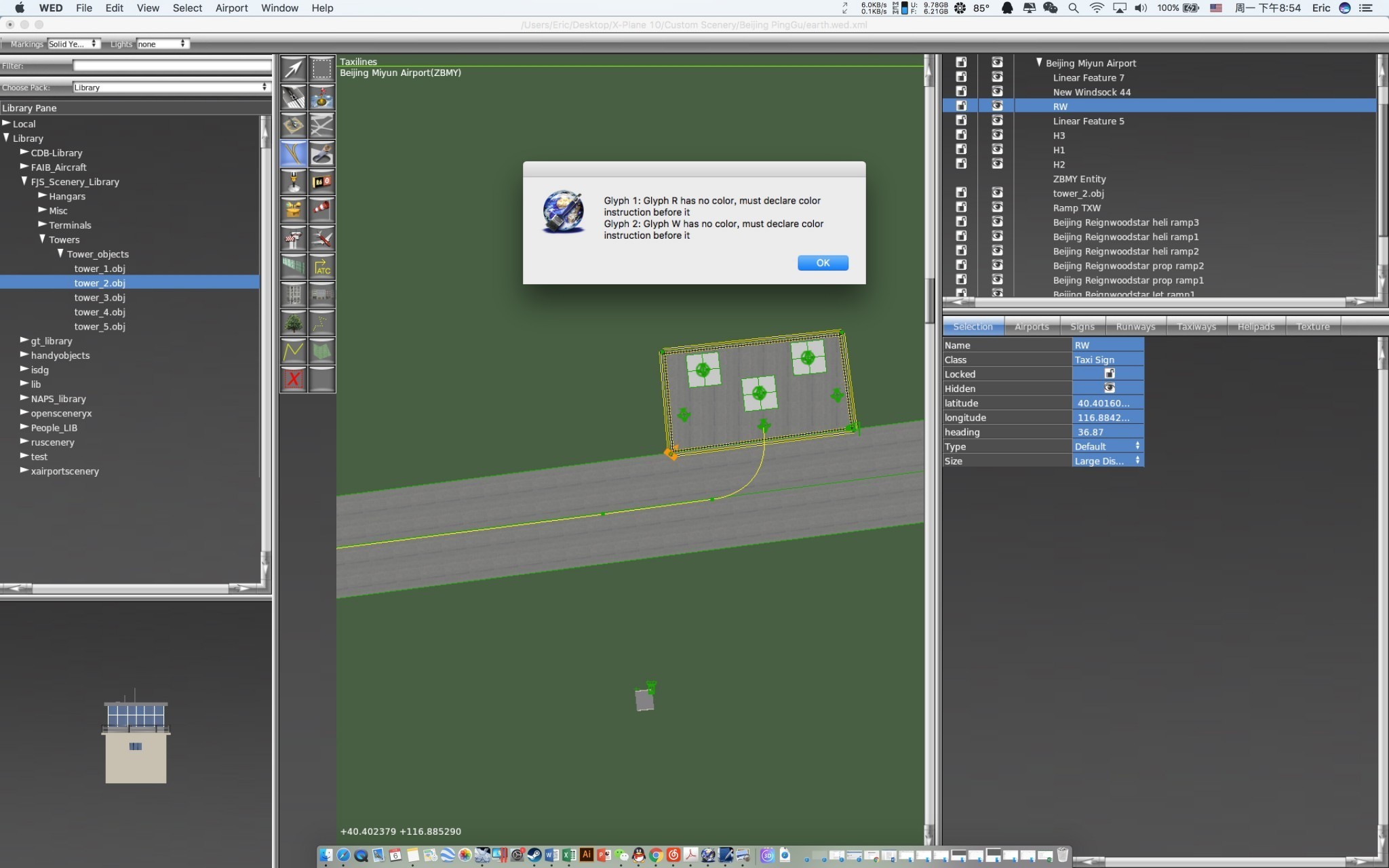Toggle visibility eye for New Windsock 44
The height and width of the screenshot is (868, 1389).
[x=997, y=92]
